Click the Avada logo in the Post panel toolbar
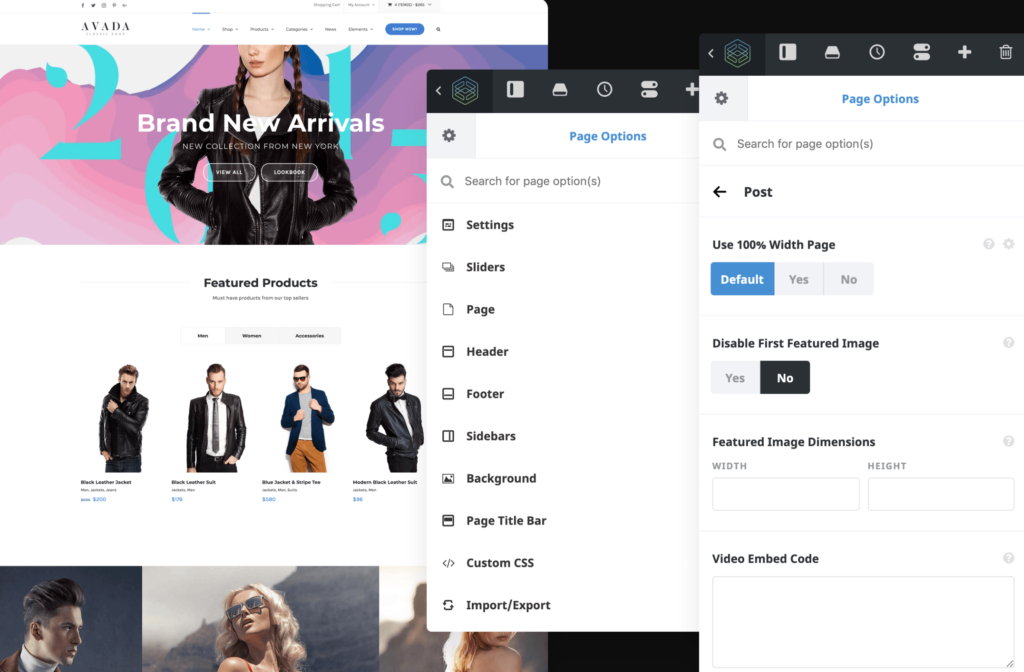1024x672 pixels. pyautogui.click(x=738, y=53)
